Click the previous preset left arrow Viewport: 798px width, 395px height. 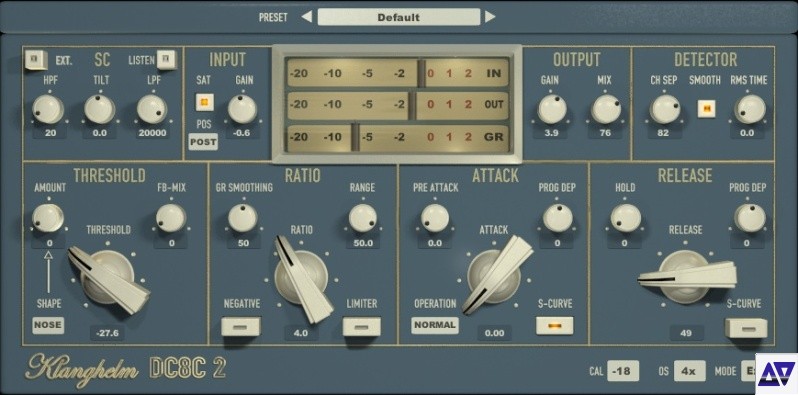tap(306, 17)
